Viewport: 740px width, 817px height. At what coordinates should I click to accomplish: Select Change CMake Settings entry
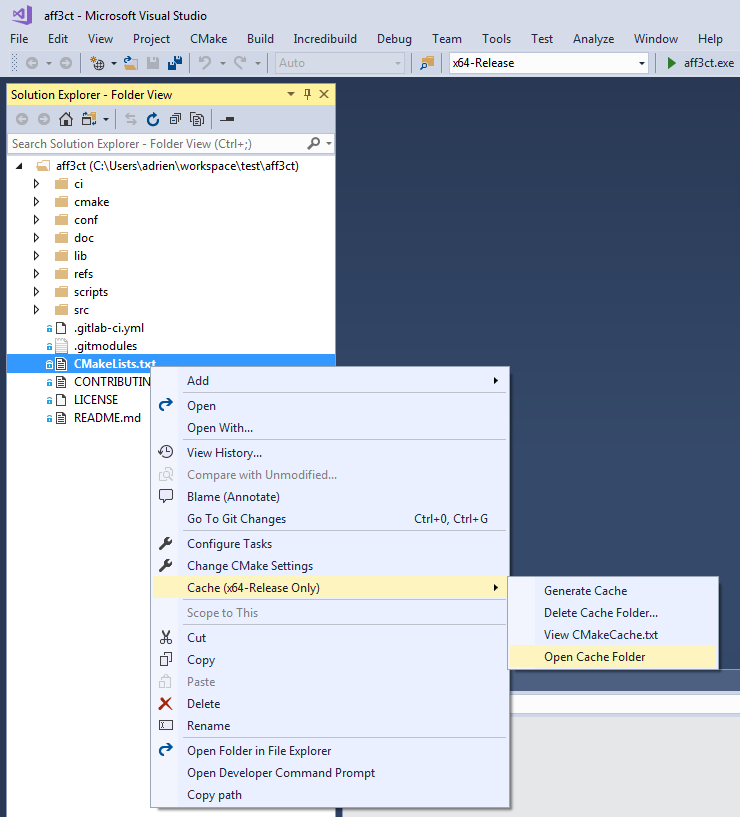pyautogui.click(x=330, y=566)
